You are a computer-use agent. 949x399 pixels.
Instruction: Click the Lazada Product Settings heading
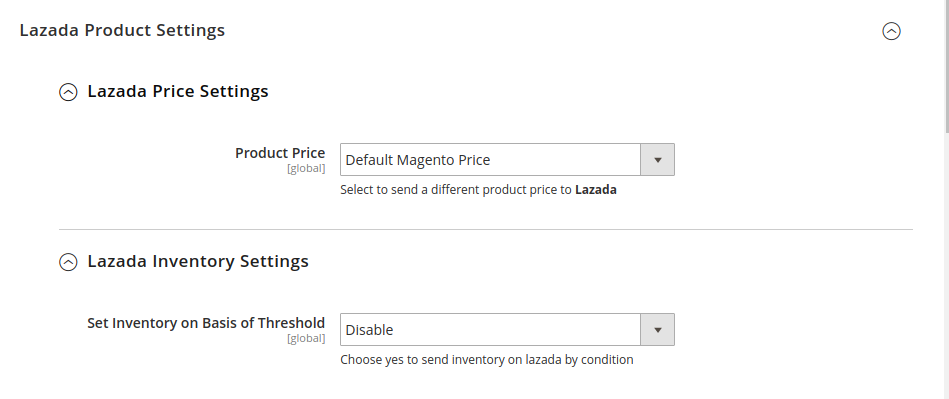122,30
